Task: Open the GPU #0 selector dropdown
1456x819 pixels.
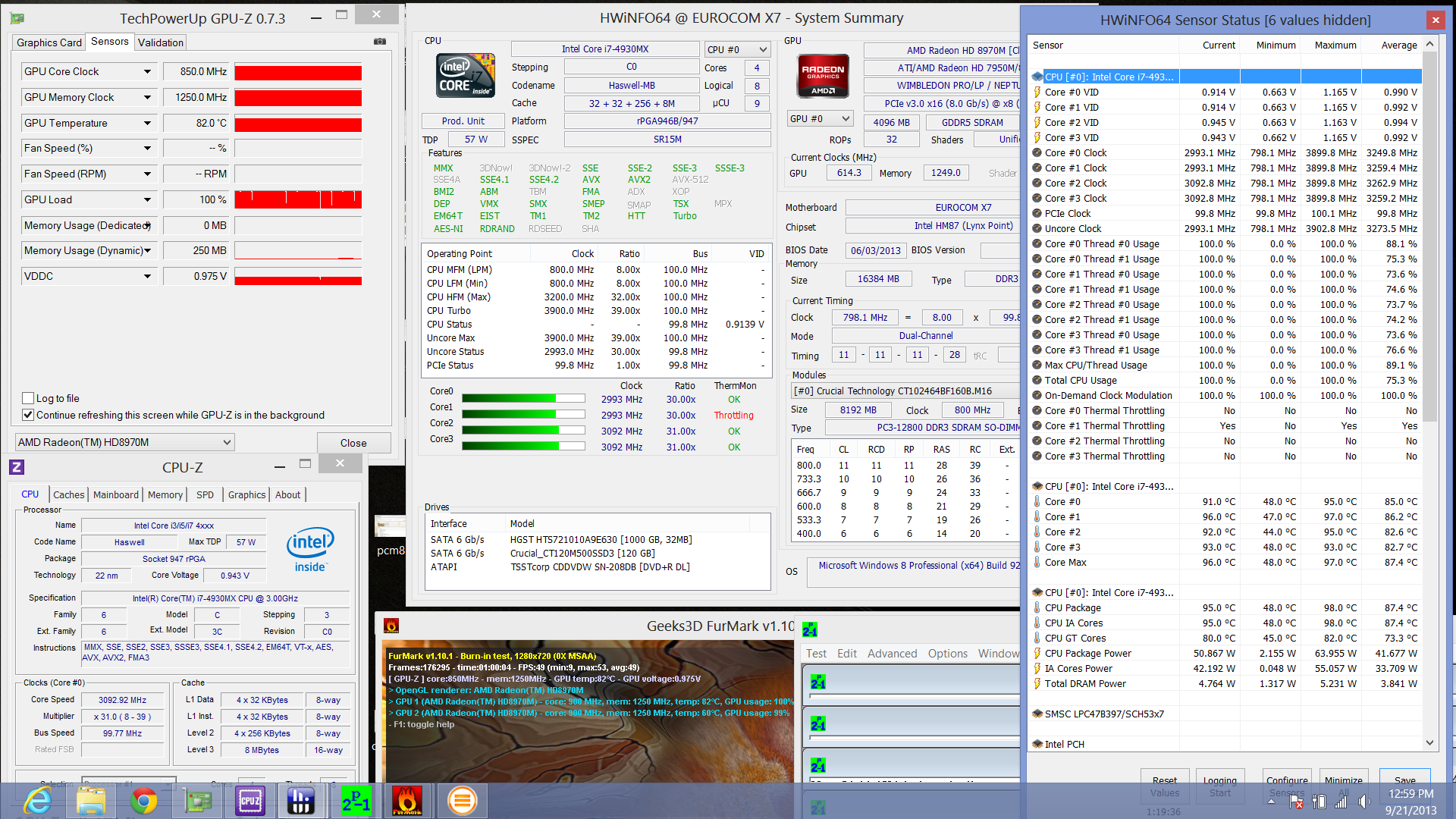Action: click(x=821, y=119)
